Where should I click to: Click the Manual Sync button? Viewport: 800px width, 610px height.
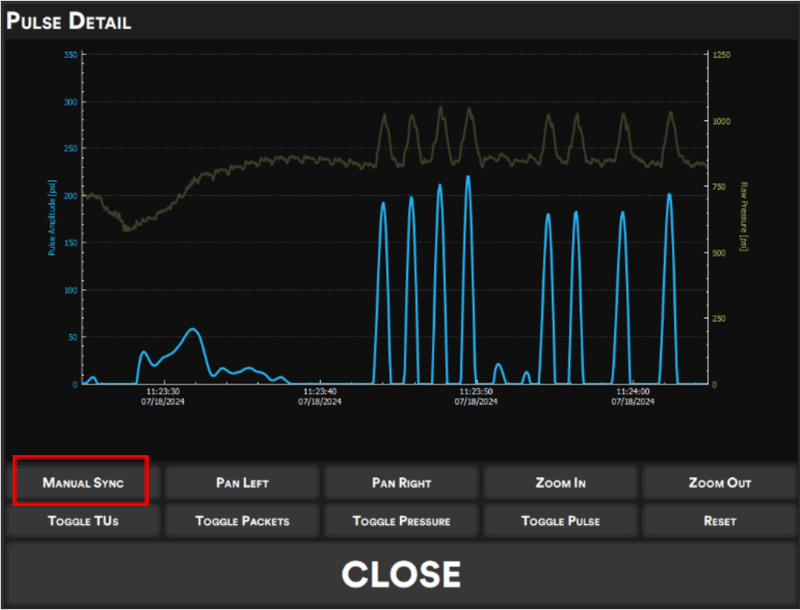coord(82,482)
